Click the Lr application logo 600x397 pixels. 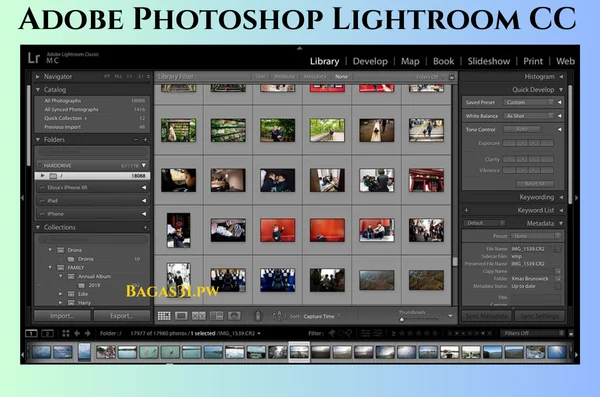(x=34, y=58)
